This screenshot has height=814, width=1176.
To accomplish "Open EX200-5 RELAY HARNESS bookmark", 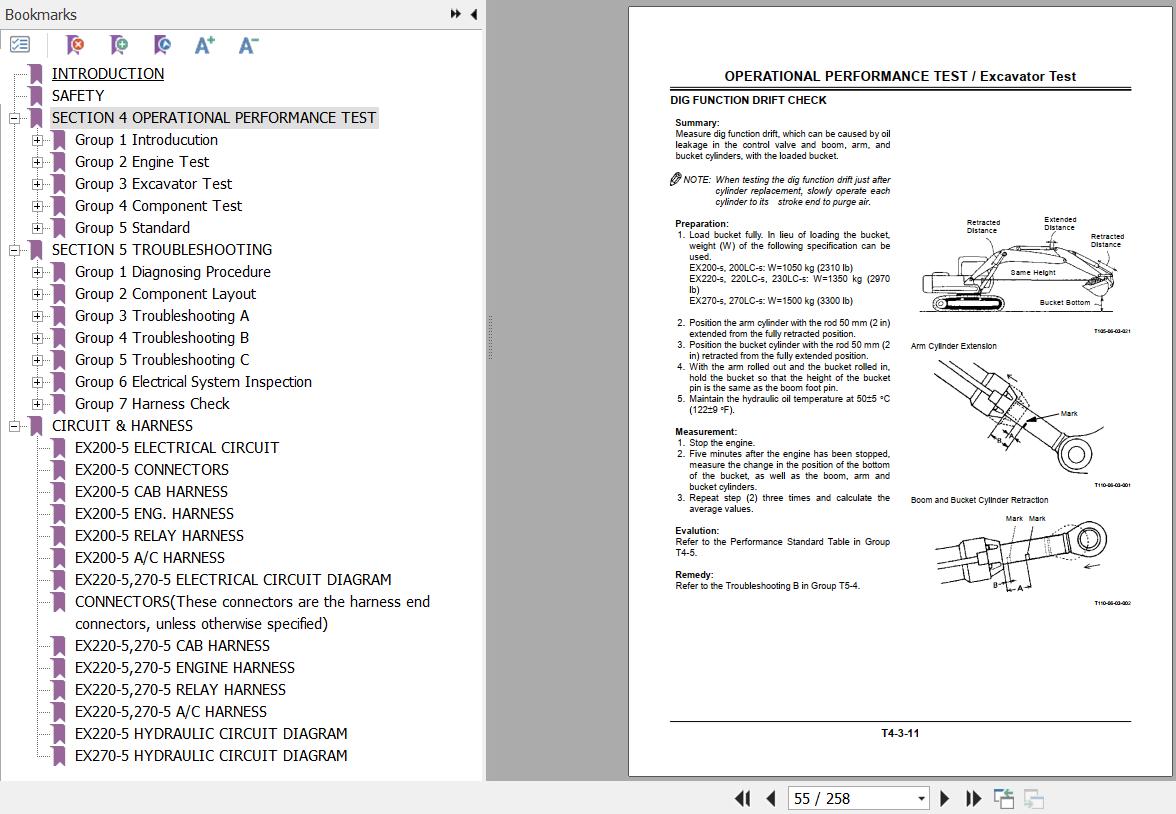I will tap(160, 536).
